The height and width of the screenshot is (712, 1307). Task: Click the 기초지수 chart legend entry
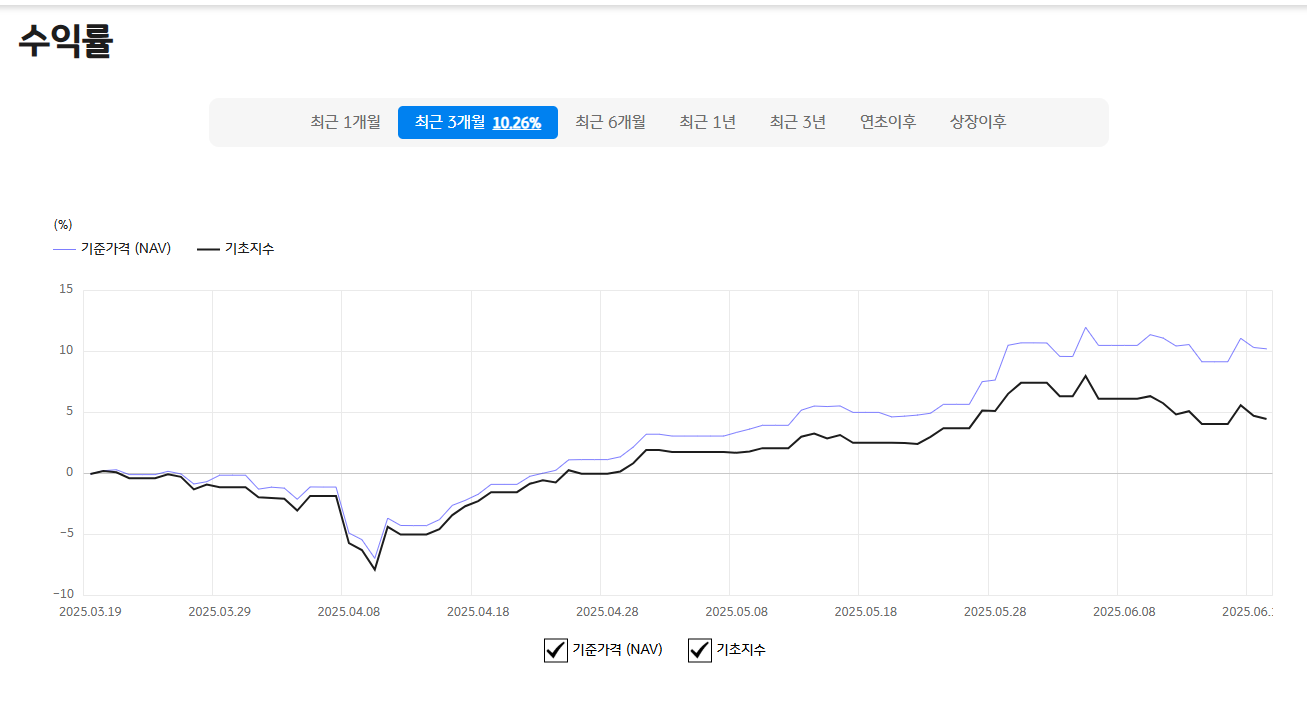pyautogui.click(x=236, y=249)
